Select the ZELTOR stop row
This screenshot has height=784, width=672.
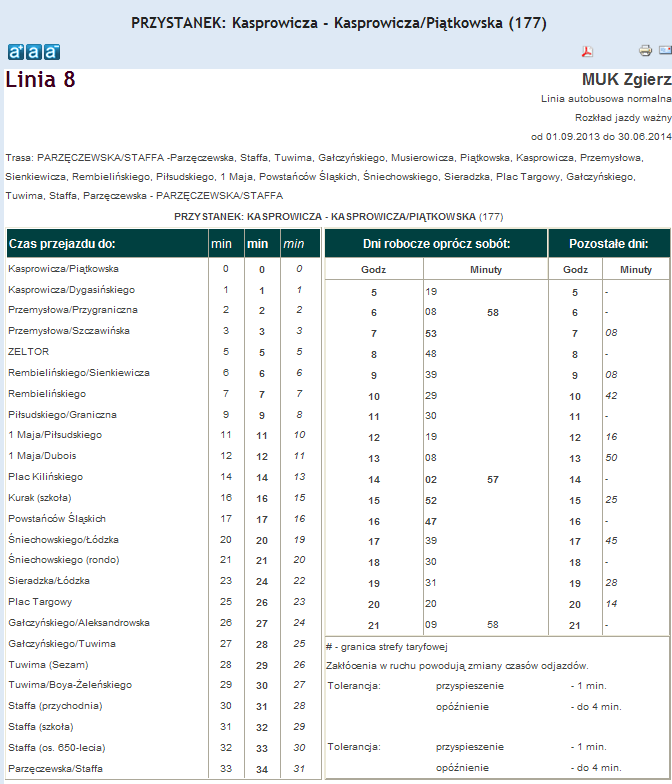click(28, 352)
